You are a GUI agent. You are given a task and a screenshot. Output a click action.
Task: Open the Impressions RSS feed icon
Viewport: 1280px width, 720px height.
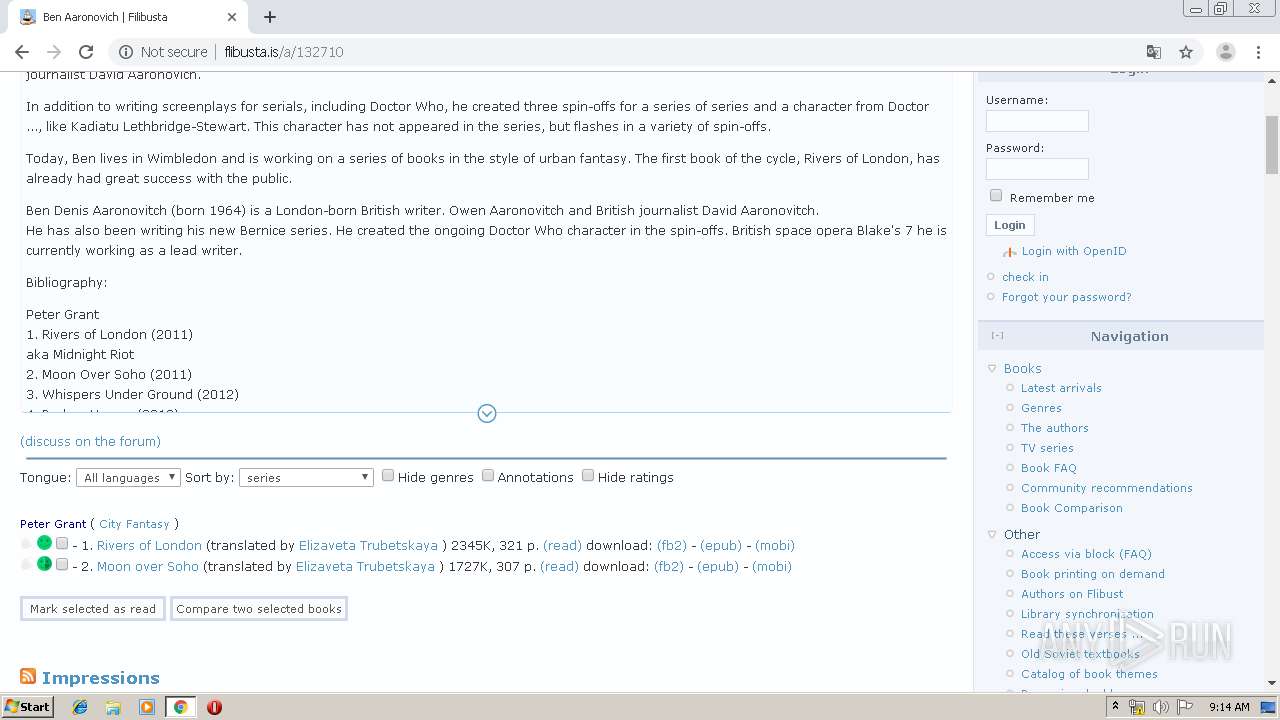[28, 677]
